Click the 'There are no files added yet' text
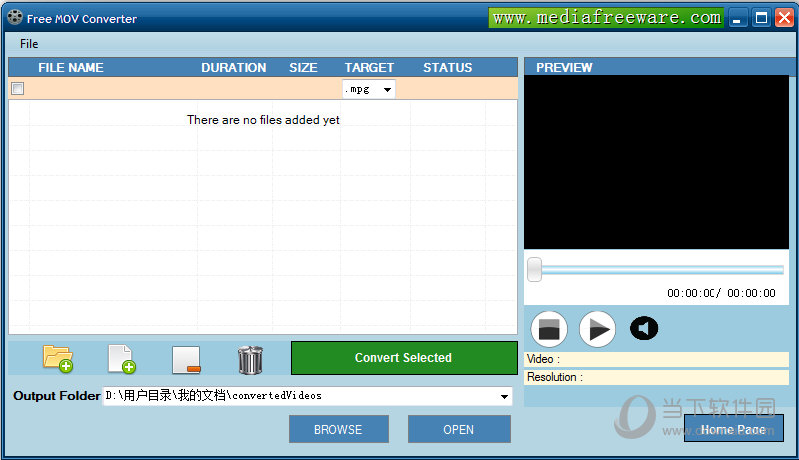The width and height of the screenshot is (799, 460). click(263, 120)
